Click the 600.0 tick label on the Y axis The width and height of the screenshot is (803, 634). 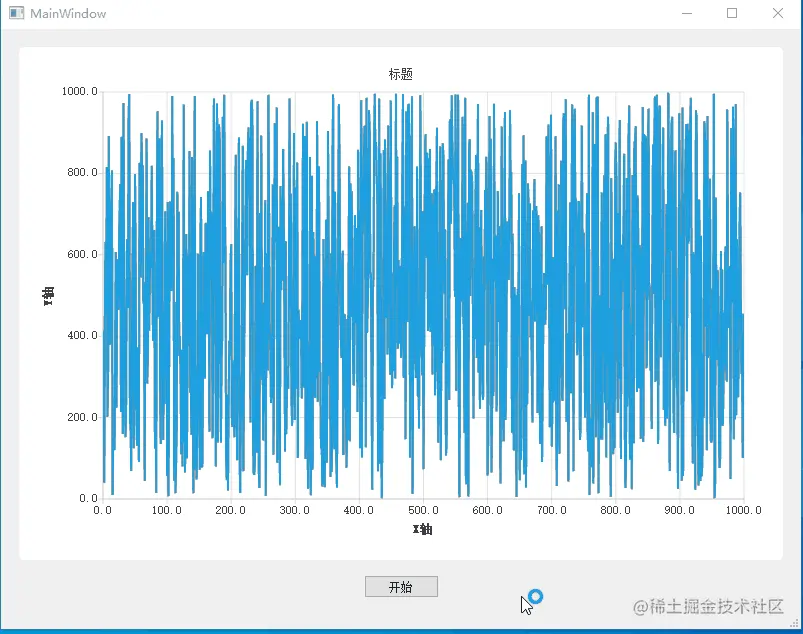coord(82,253)
